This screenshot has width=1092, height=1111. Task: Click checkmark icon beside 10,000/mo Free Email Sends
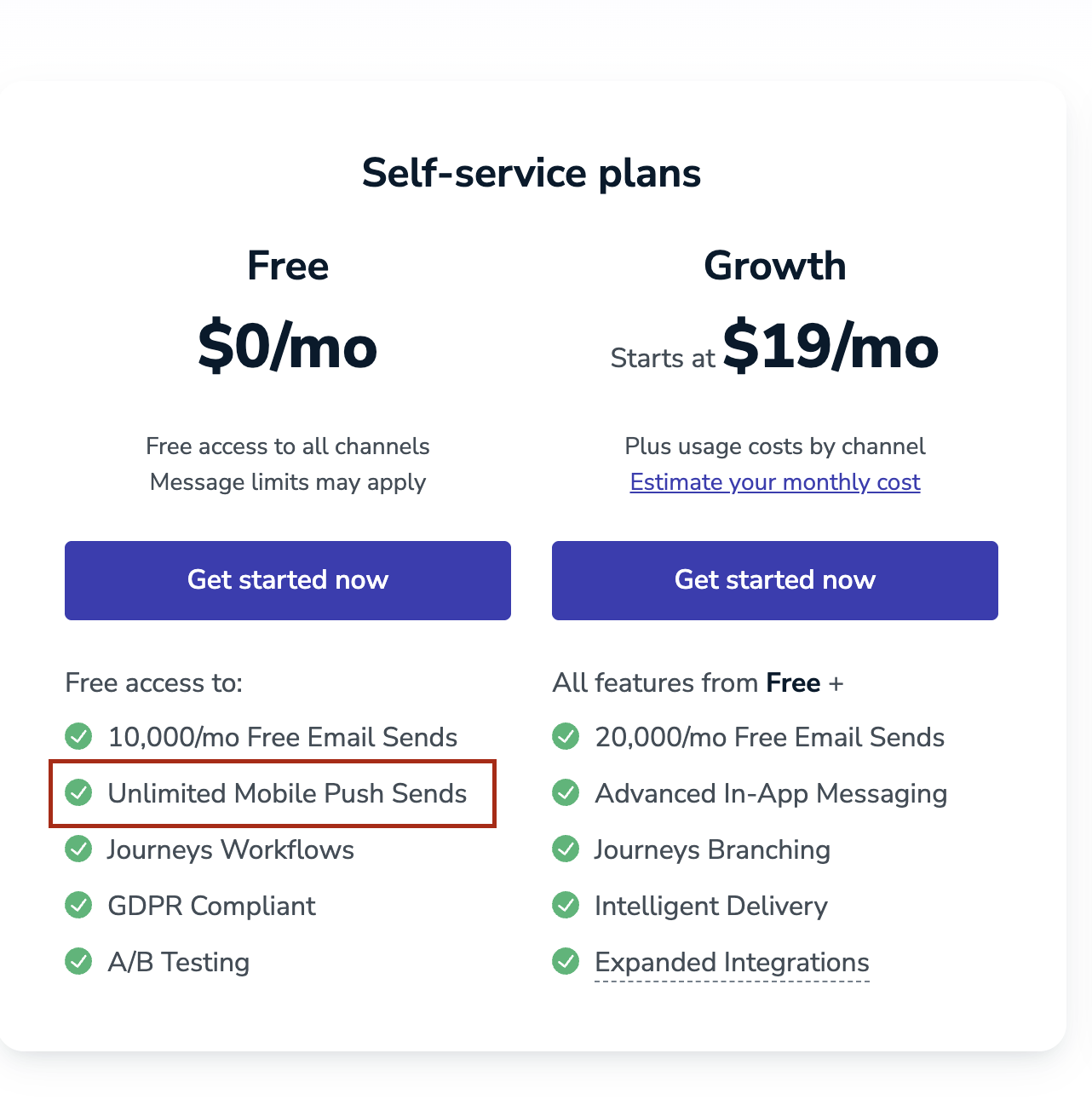79,736
